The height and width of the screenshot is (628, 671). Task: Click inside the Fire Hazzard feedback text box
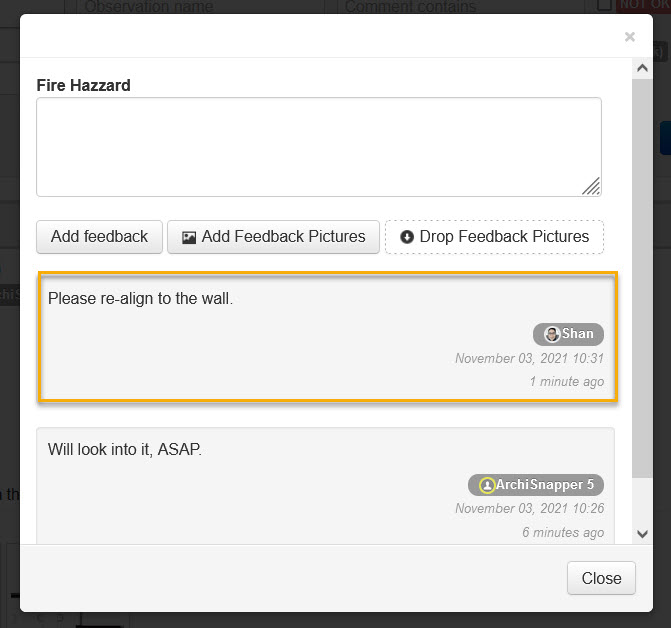point(318,146)
